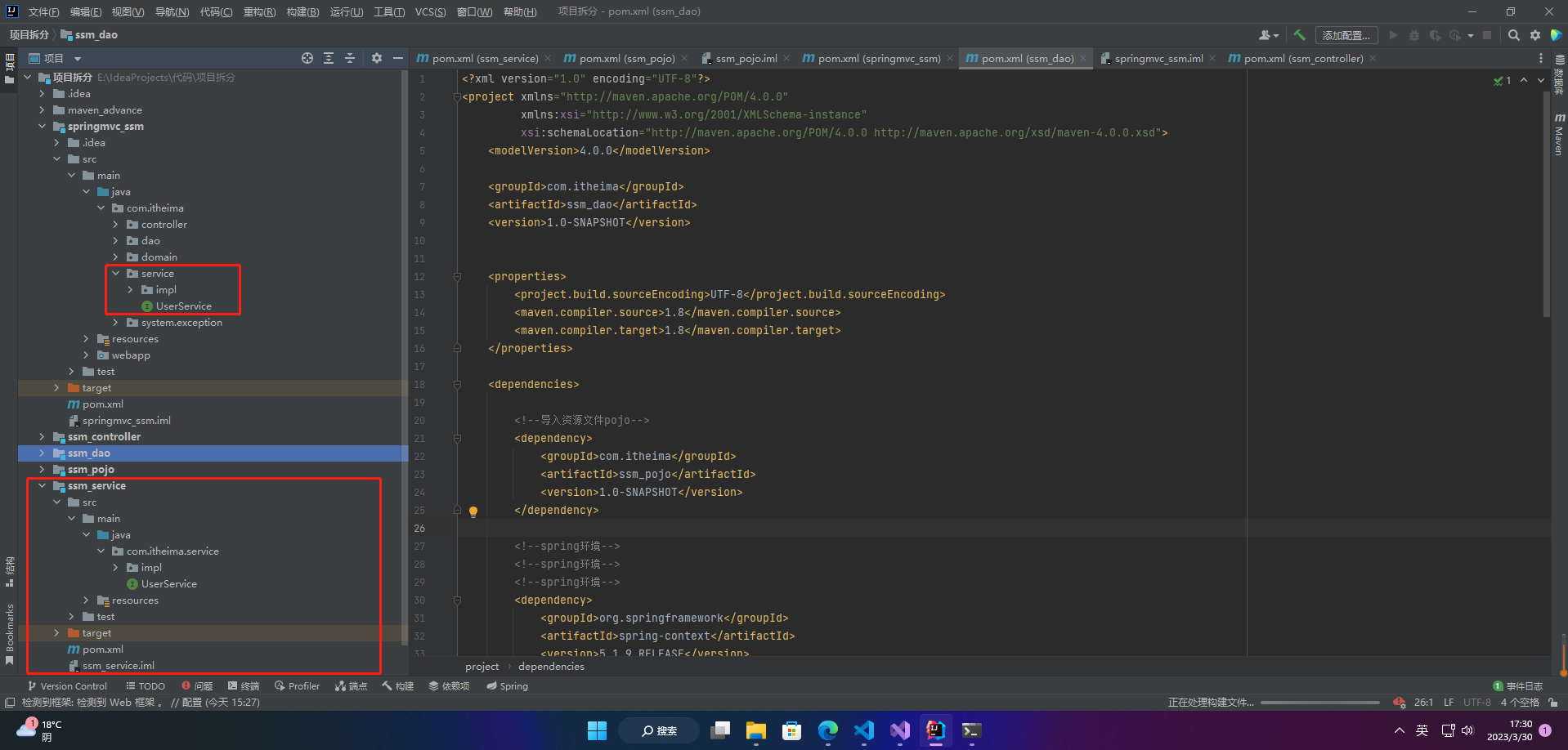Open project panel gear options
The image size is (1568, 750).
tap(377, 58)
